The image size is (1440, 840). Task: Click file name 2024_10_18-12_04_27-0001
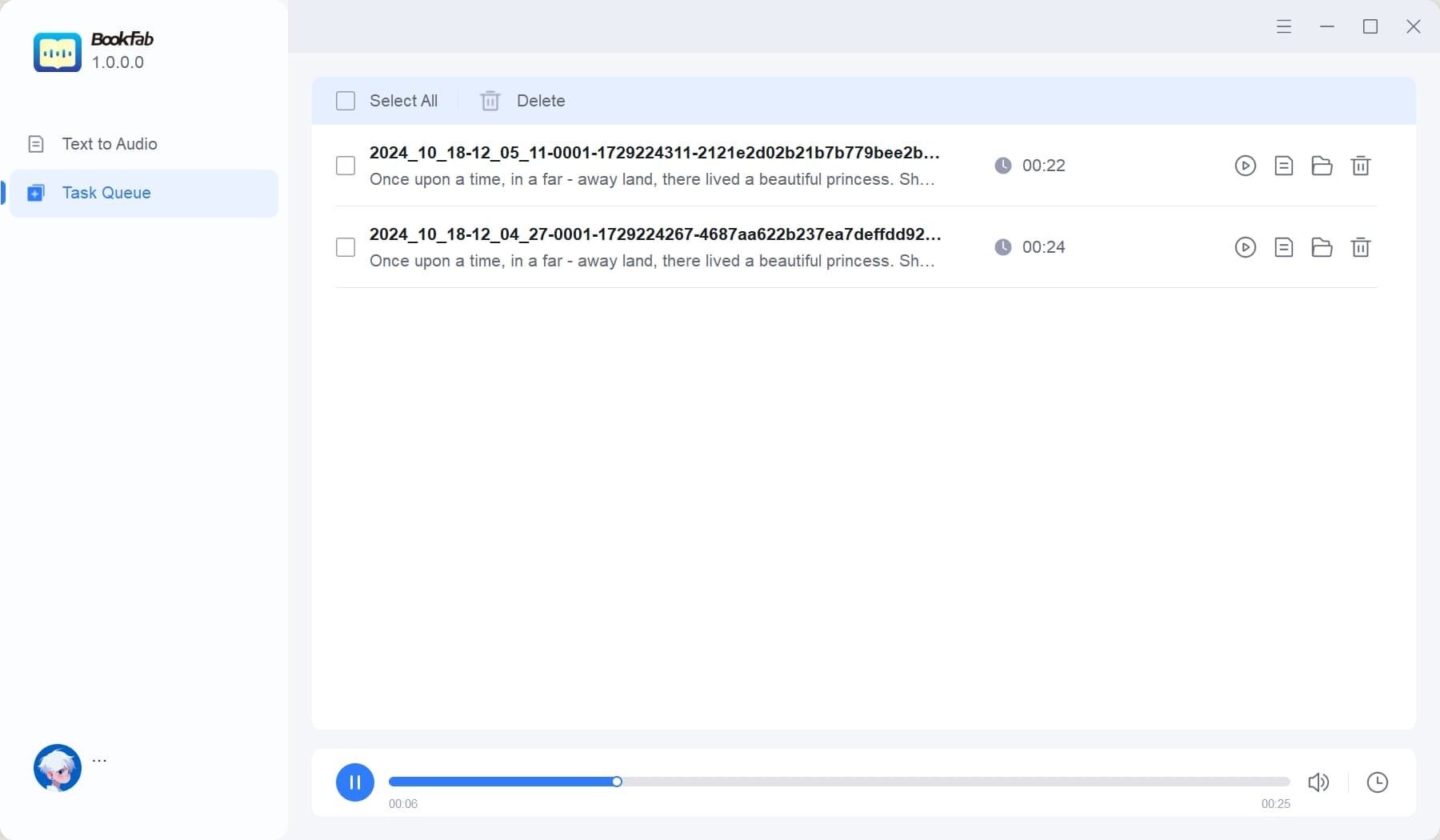[655, 234]
